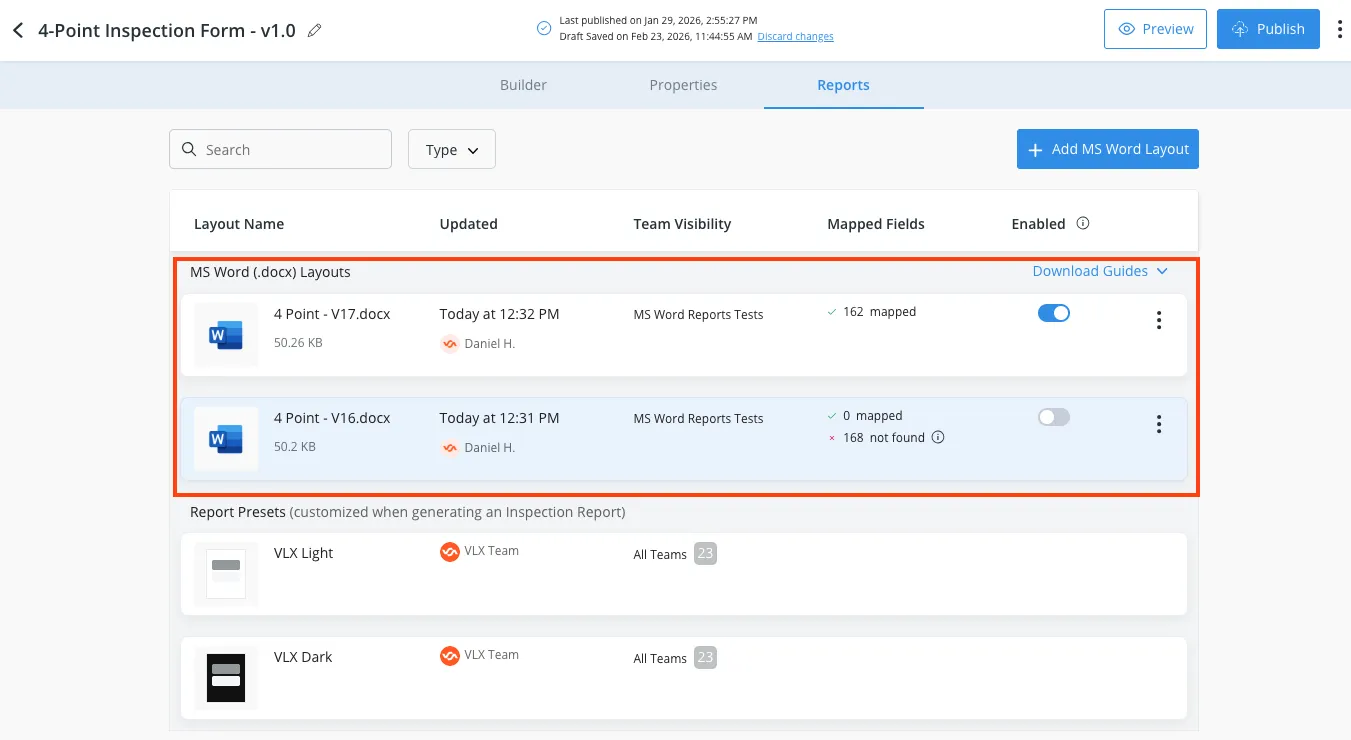Click Add MS Word Layout button
1351x740 pixels.
(x=1108, y=149)
